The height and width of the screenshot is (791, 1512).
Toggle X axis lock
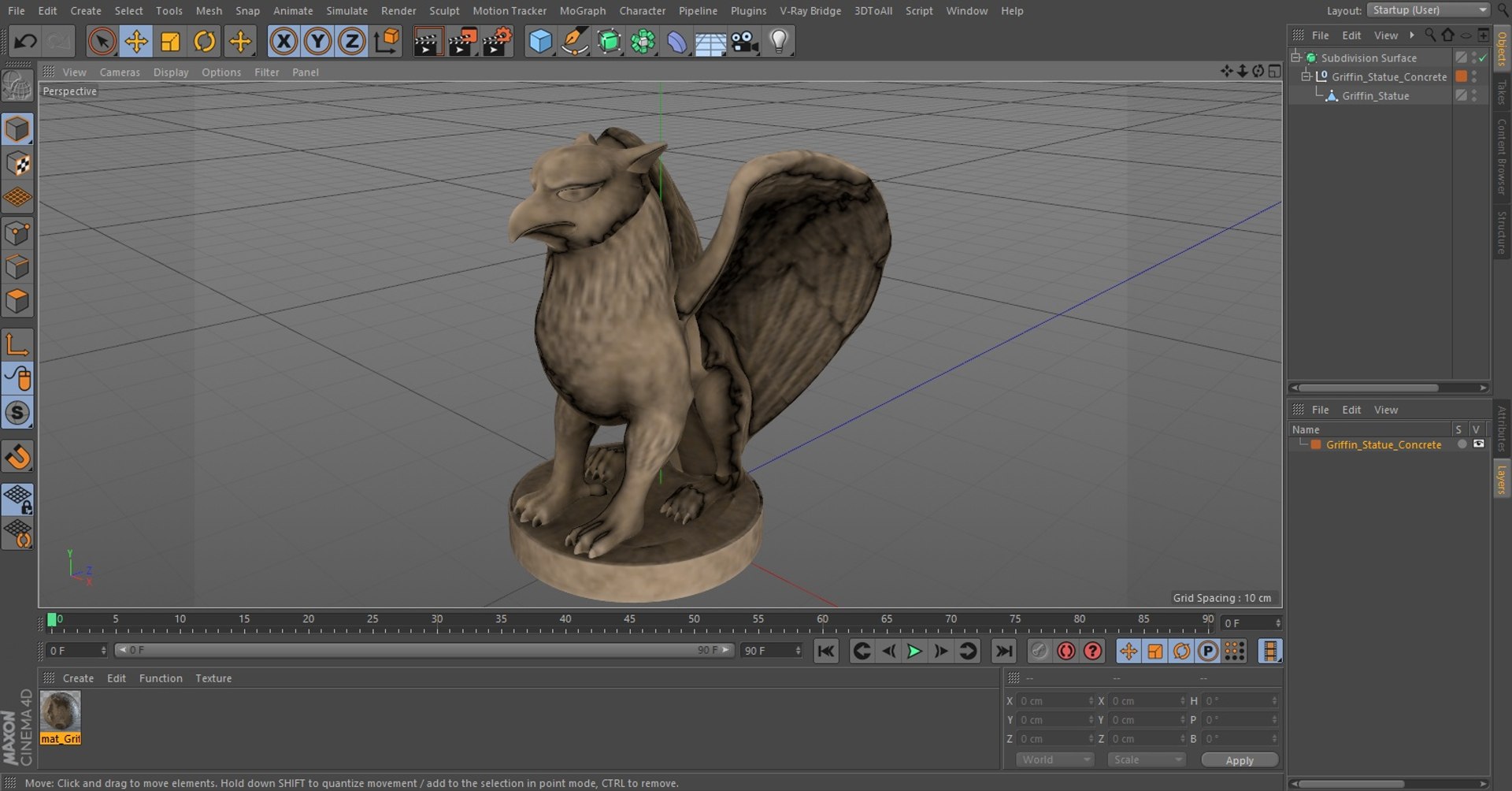click(283, 41)
